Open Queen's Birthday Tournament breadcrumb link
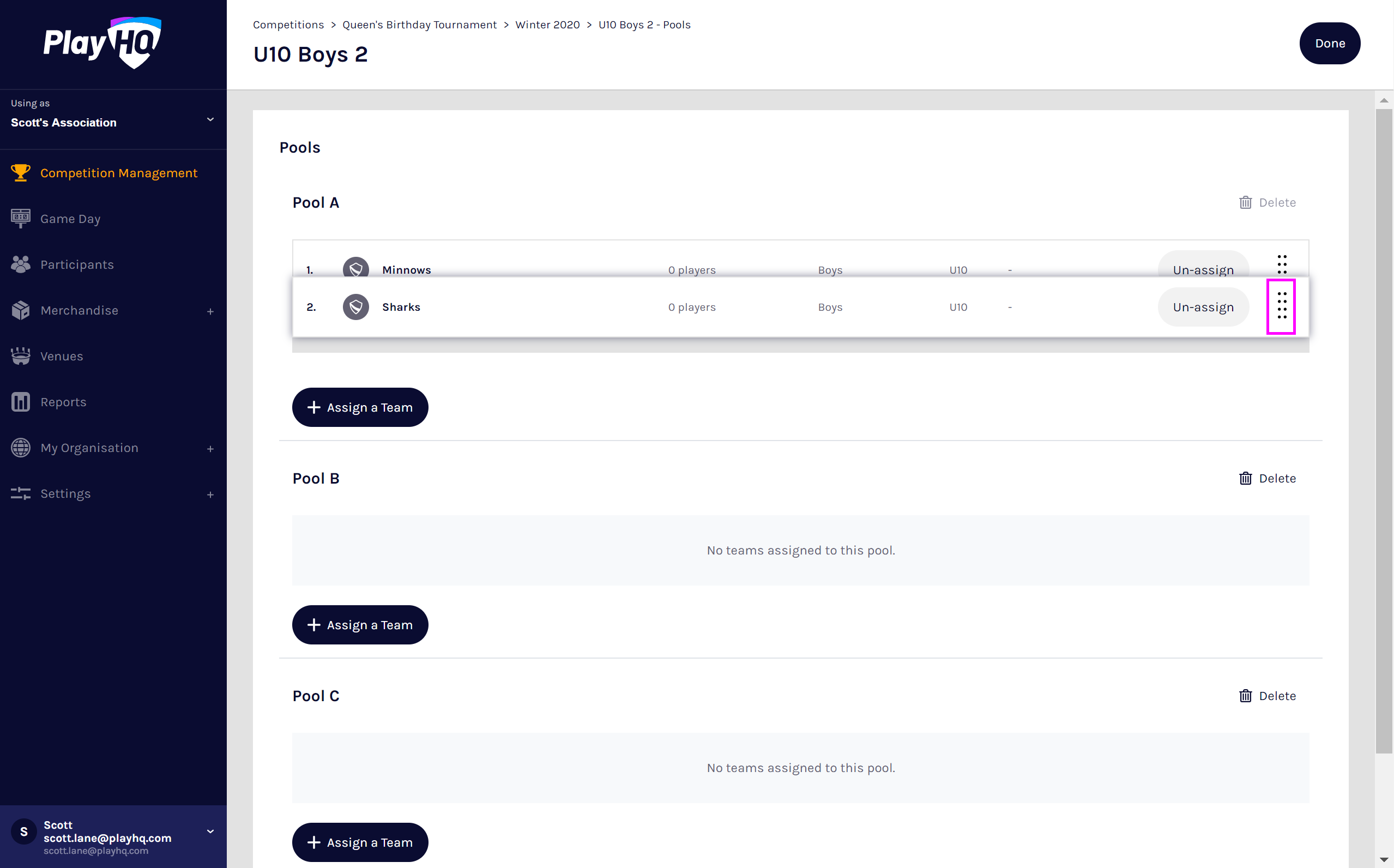Screen dimensions: 1394x868 click(419, 25)
